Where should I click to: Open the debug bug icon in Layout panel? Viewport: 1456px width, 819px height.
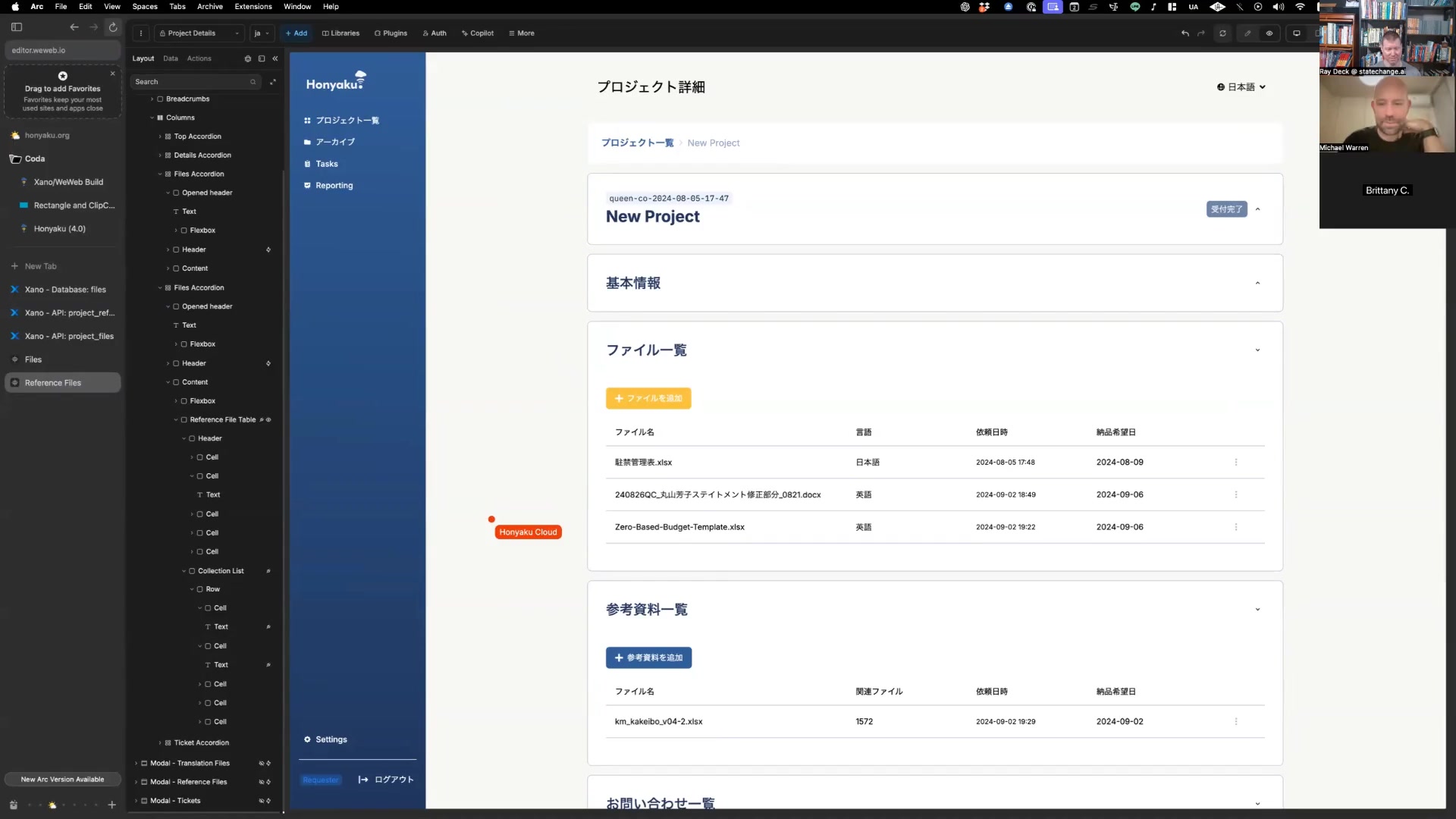click(247, 58)
